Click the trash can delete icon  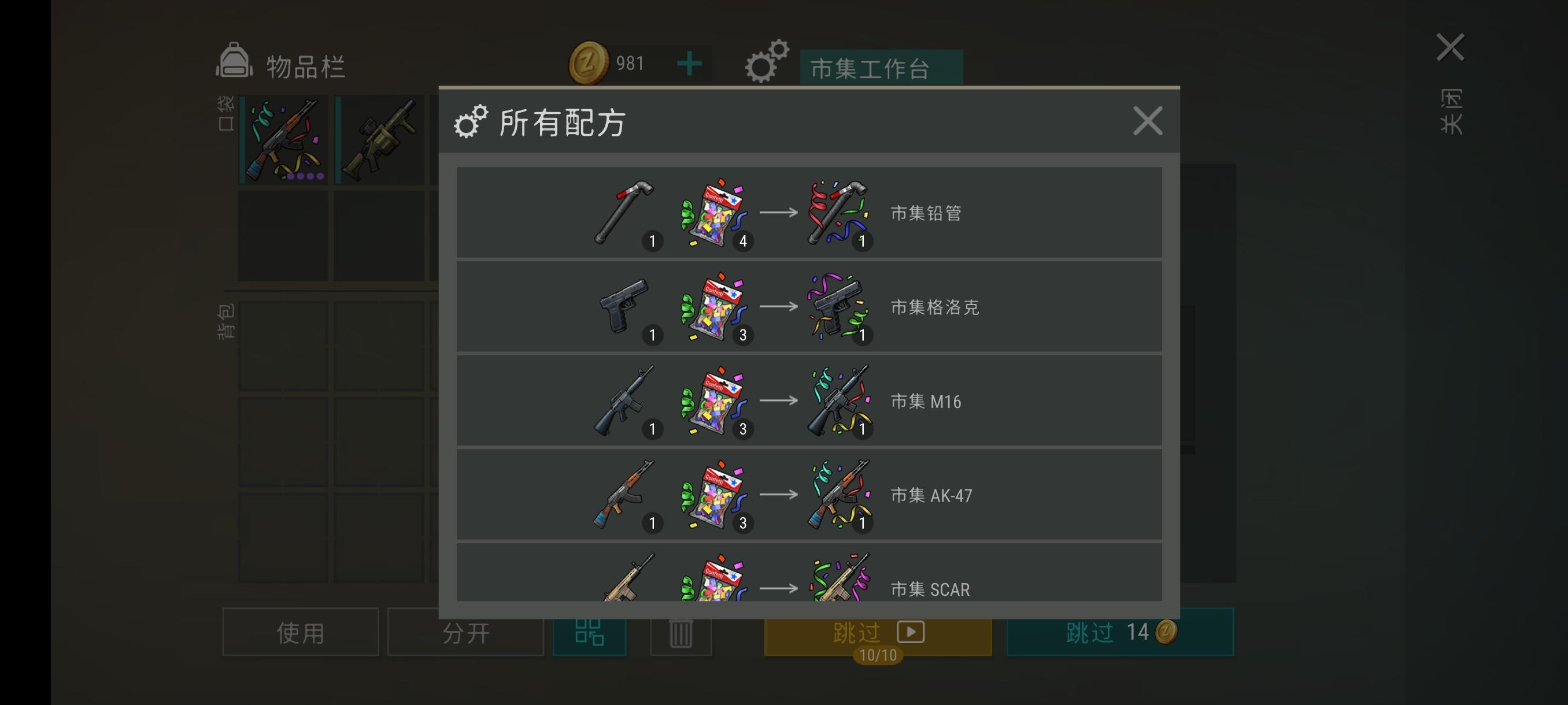[x=681, y=633]
